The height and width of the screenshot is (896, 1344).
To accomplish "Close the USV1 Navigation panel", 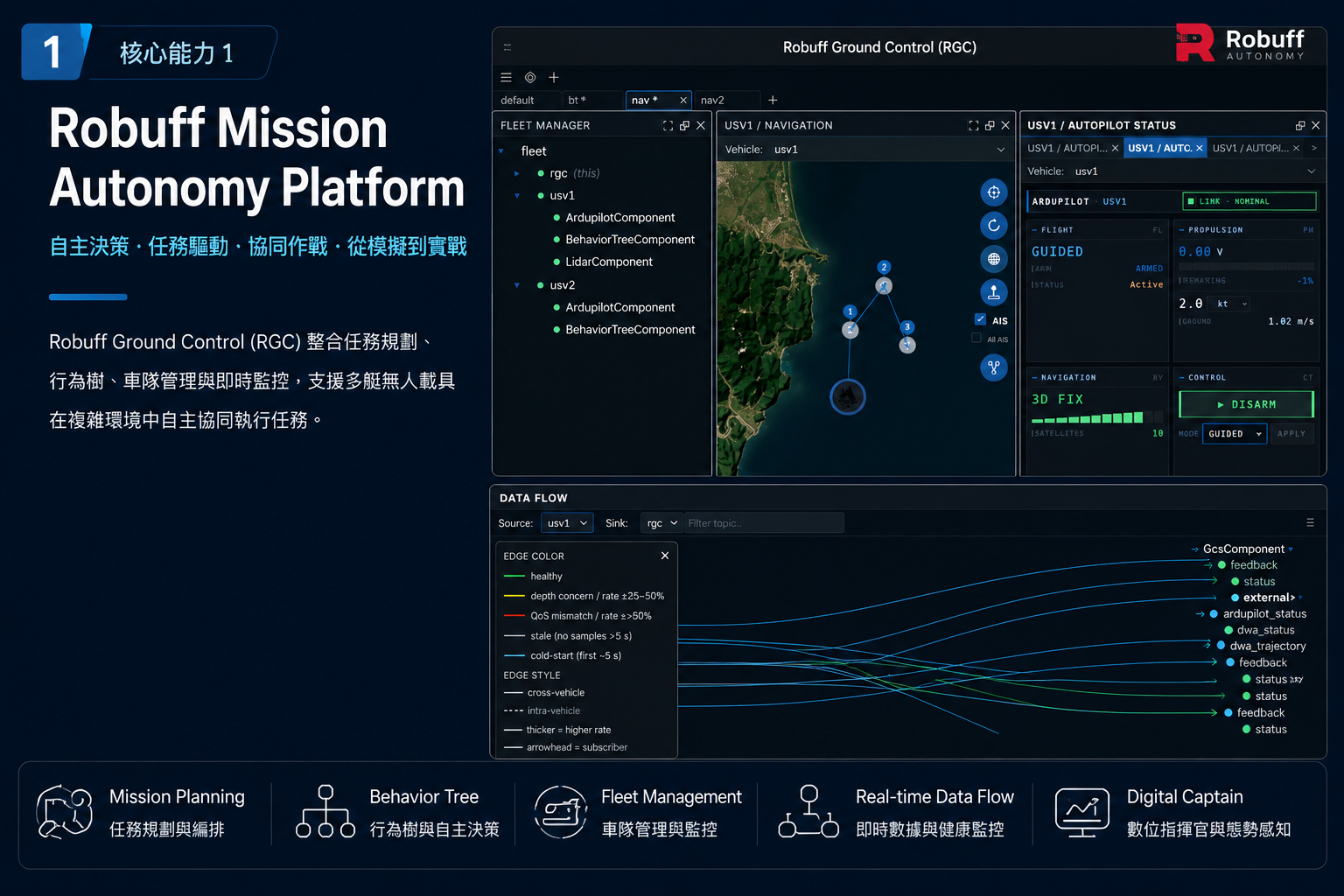I will coord(1005,125).
